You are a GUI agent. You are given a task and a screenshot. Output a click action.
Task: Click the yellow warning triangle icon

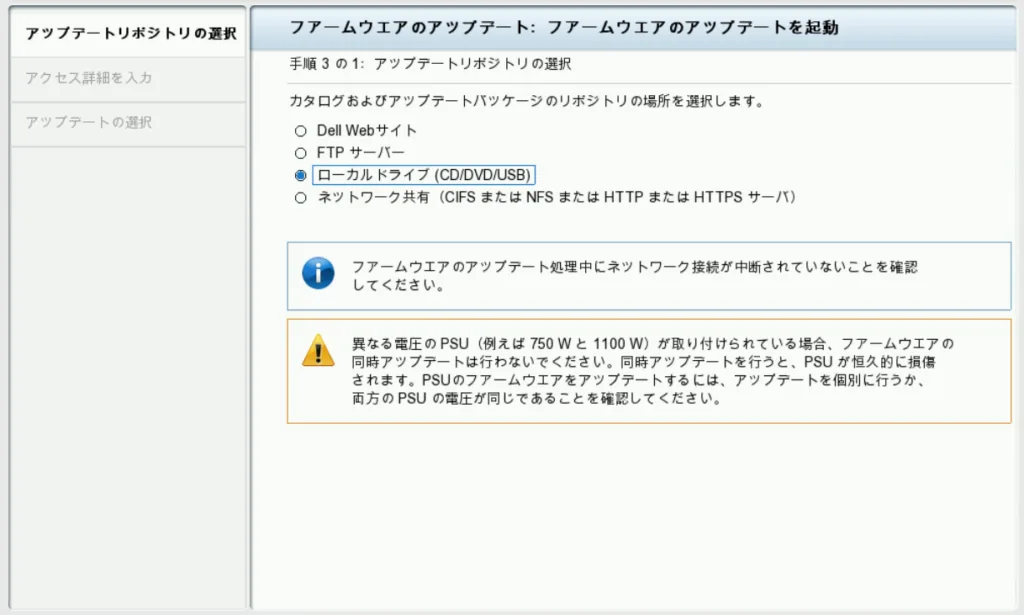point(318,350)
